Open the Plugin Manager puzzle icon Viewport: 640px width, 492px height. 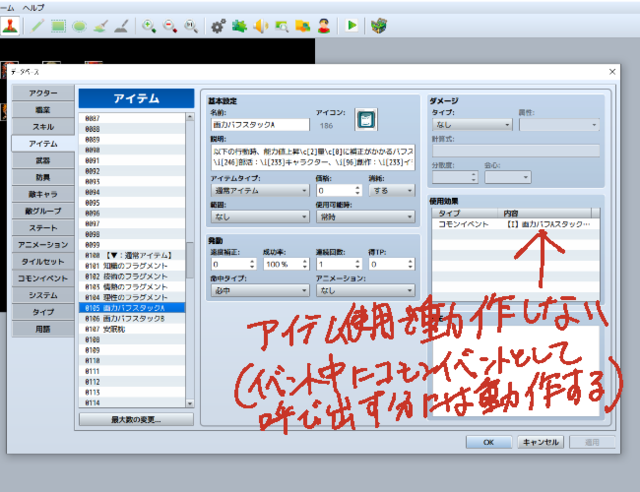click(x=239, y=26)
